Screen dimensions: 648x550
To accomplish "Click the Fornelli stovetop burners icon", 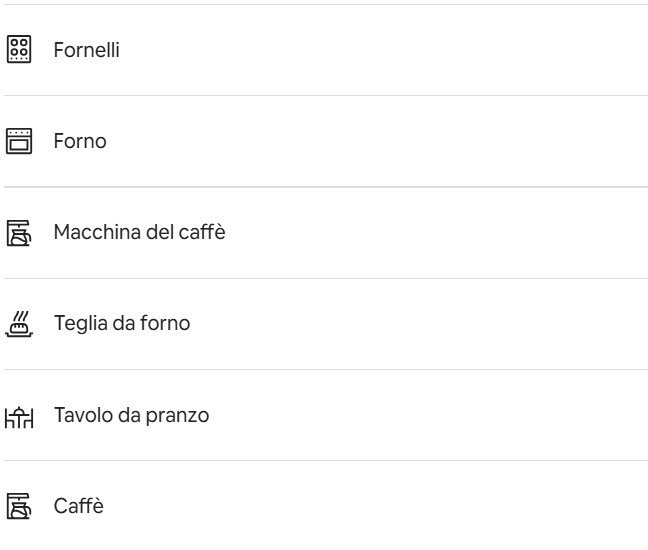I will coord(19,49).
